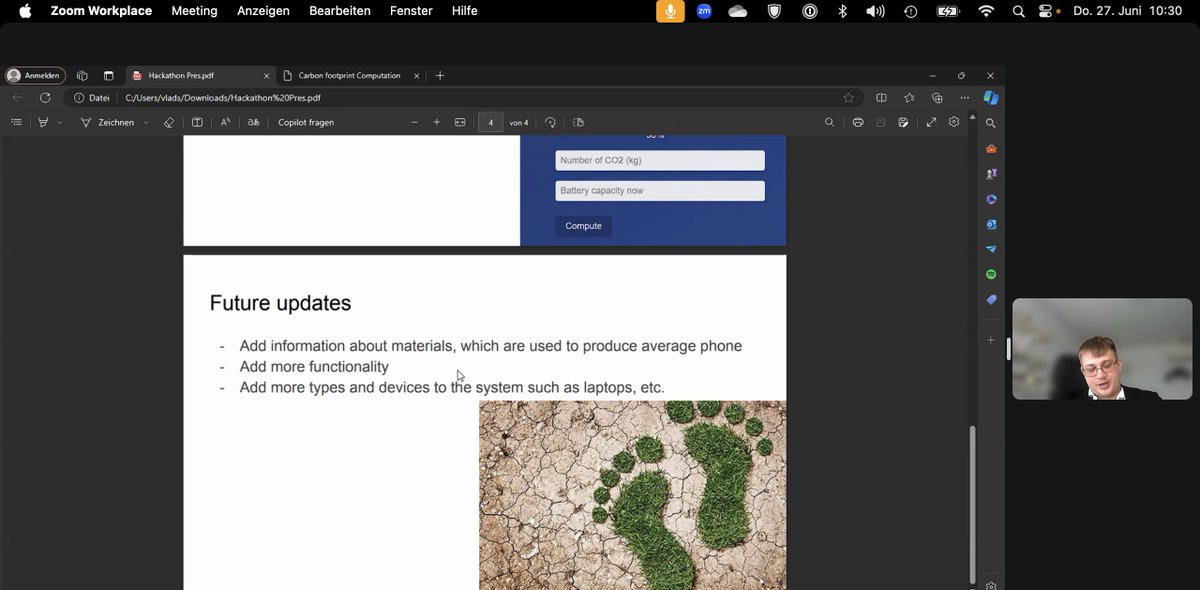Click the Save As icon
The image size is (1200, 590).
pos(903,122)
